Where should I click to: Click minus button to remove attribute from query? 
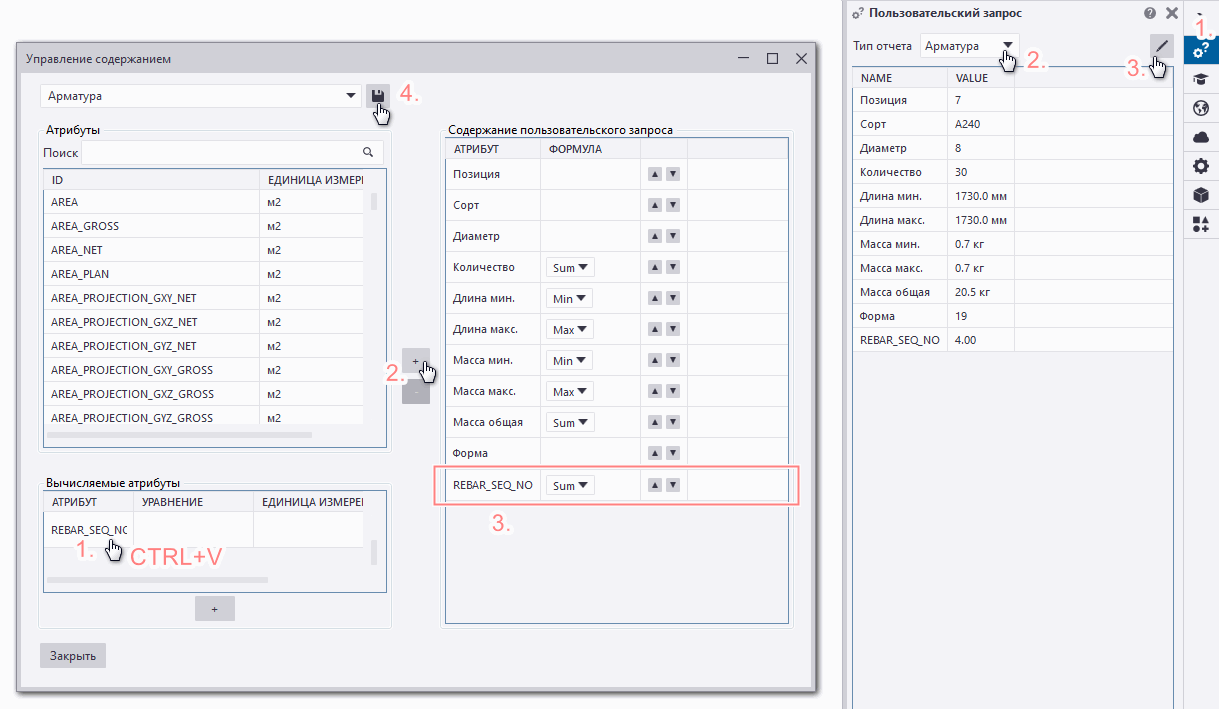416,391
